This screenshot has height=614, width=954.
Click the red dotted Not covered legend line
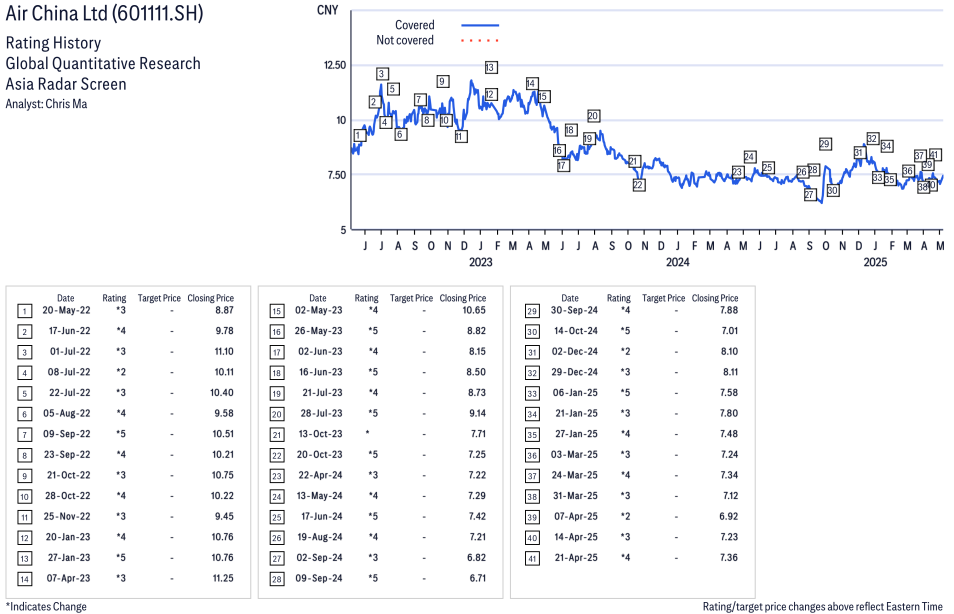pos(480,41)
